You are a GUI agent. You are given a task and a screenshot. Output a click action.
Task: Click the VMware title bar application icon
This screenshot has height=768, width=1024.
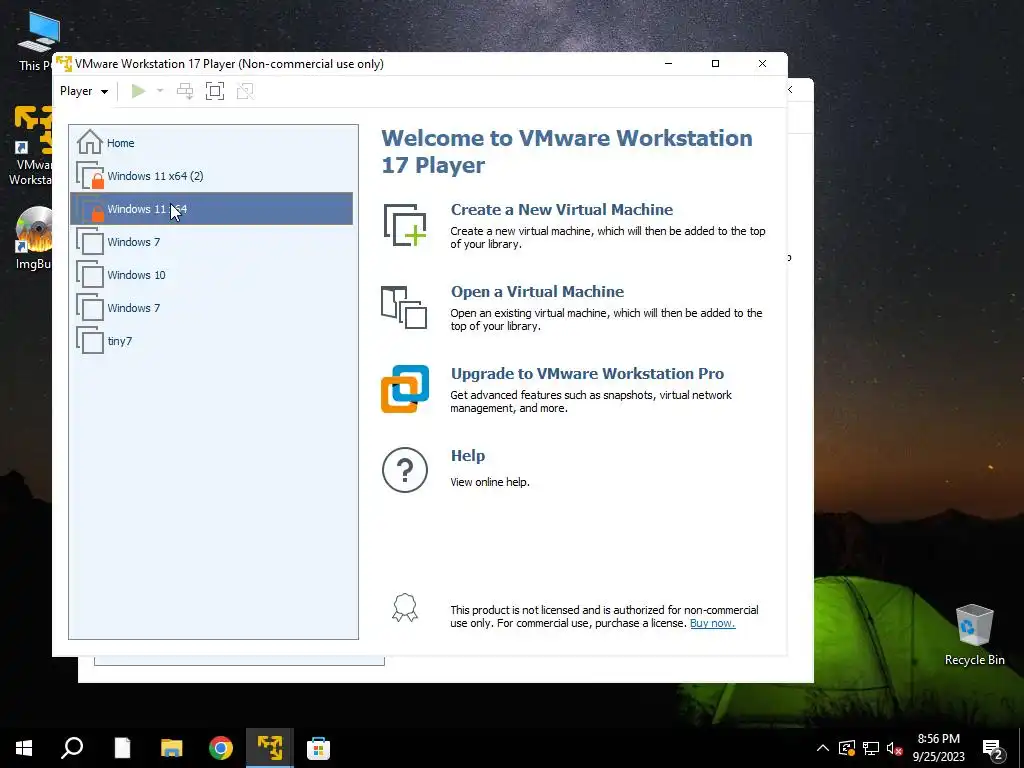click(x=64, y=64)
